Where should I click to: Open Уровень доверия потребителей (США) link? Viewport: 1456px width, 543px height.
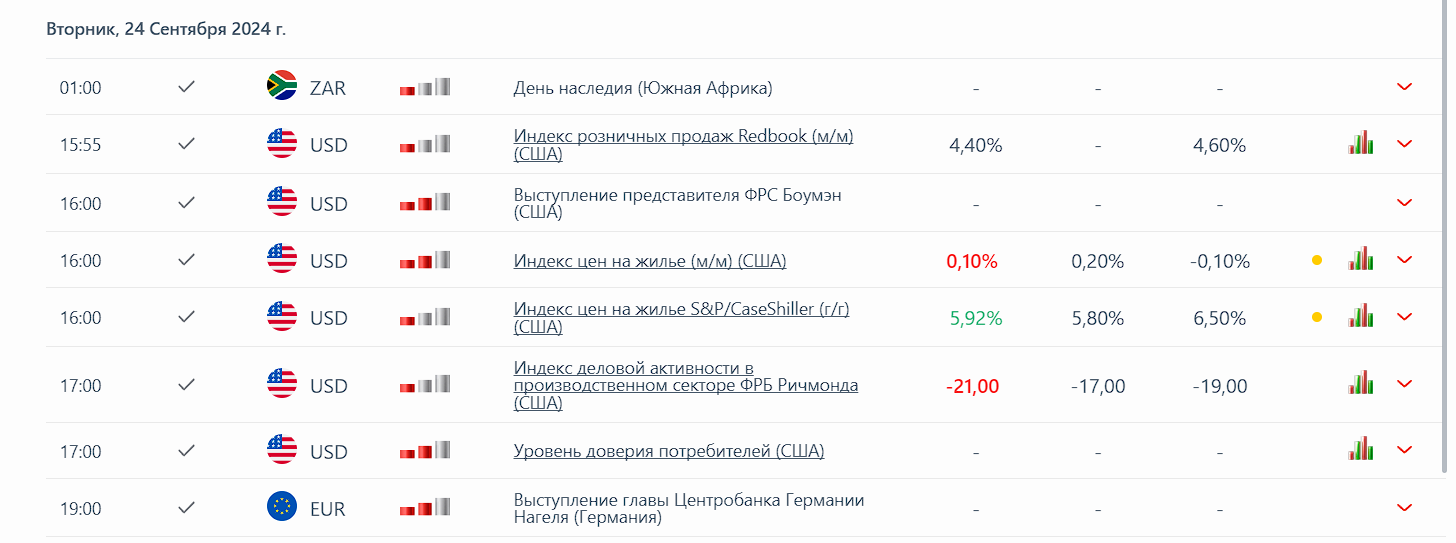tap(669, 451)
